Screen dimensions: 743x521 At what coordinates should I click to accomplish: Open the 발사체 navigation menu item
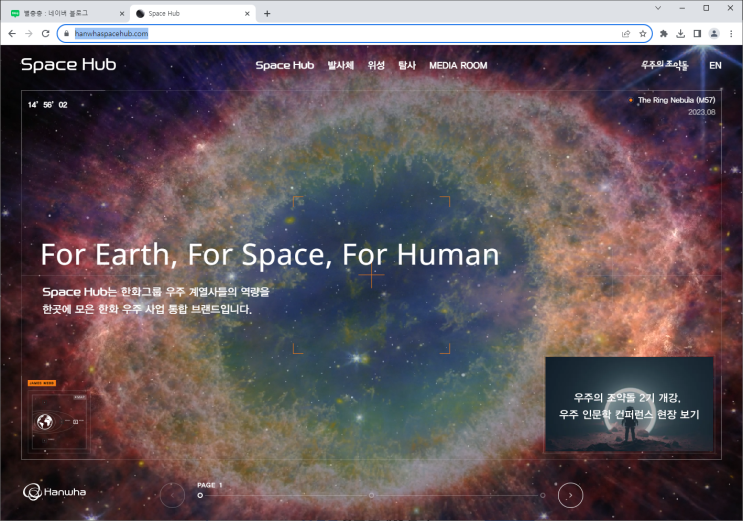(x=341, y=65)
